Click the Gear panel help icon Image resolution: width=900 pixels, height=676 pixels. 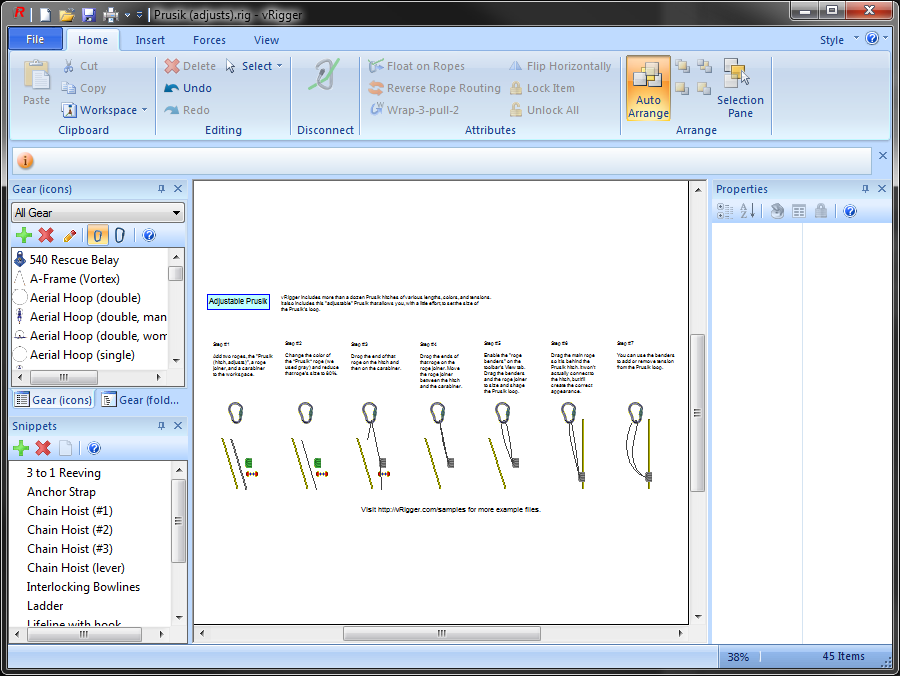149,236
